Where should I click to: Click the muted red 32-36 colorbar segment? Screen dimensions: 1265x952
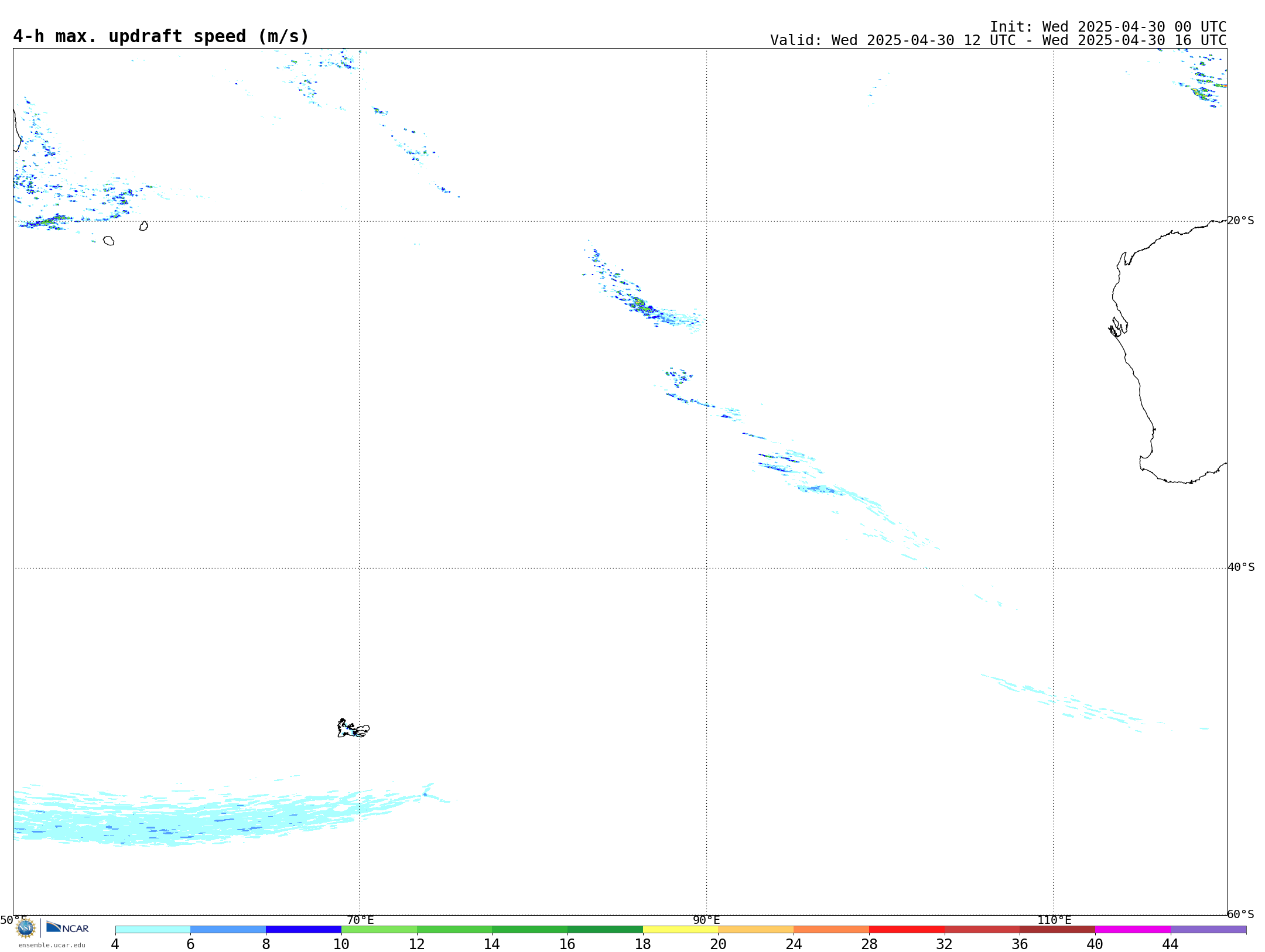pyautogui.click(x=982, y=930)
